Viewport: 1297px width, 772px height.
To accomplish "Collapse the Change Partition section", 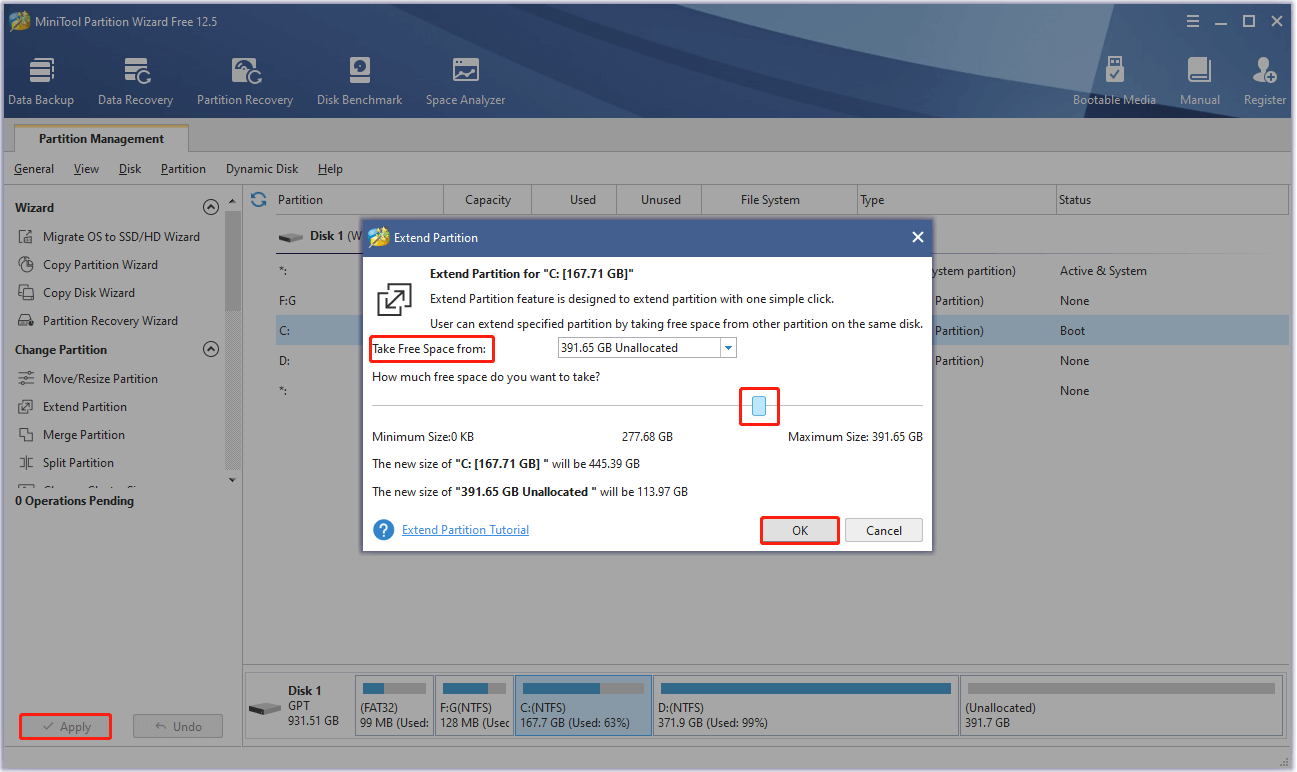I will coord(210,350).
